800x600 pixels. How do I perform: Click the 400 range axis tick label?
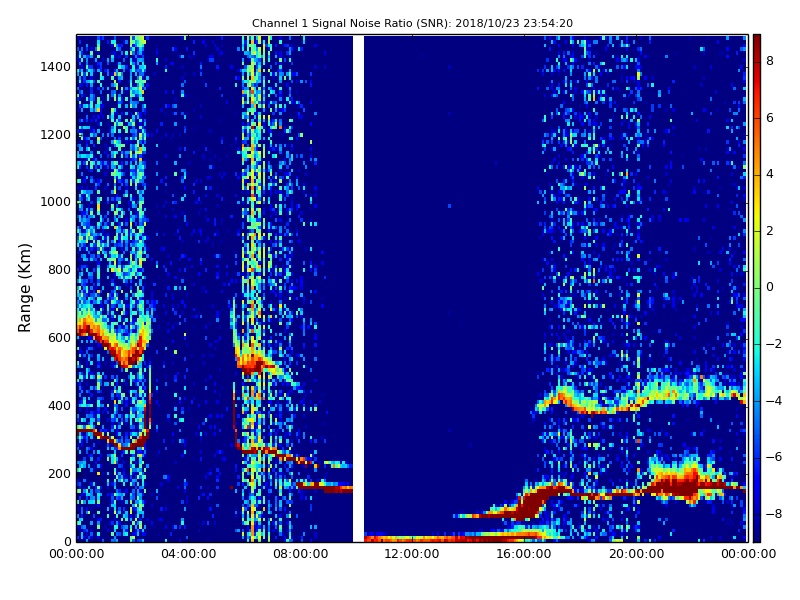(x=59, y=406)
